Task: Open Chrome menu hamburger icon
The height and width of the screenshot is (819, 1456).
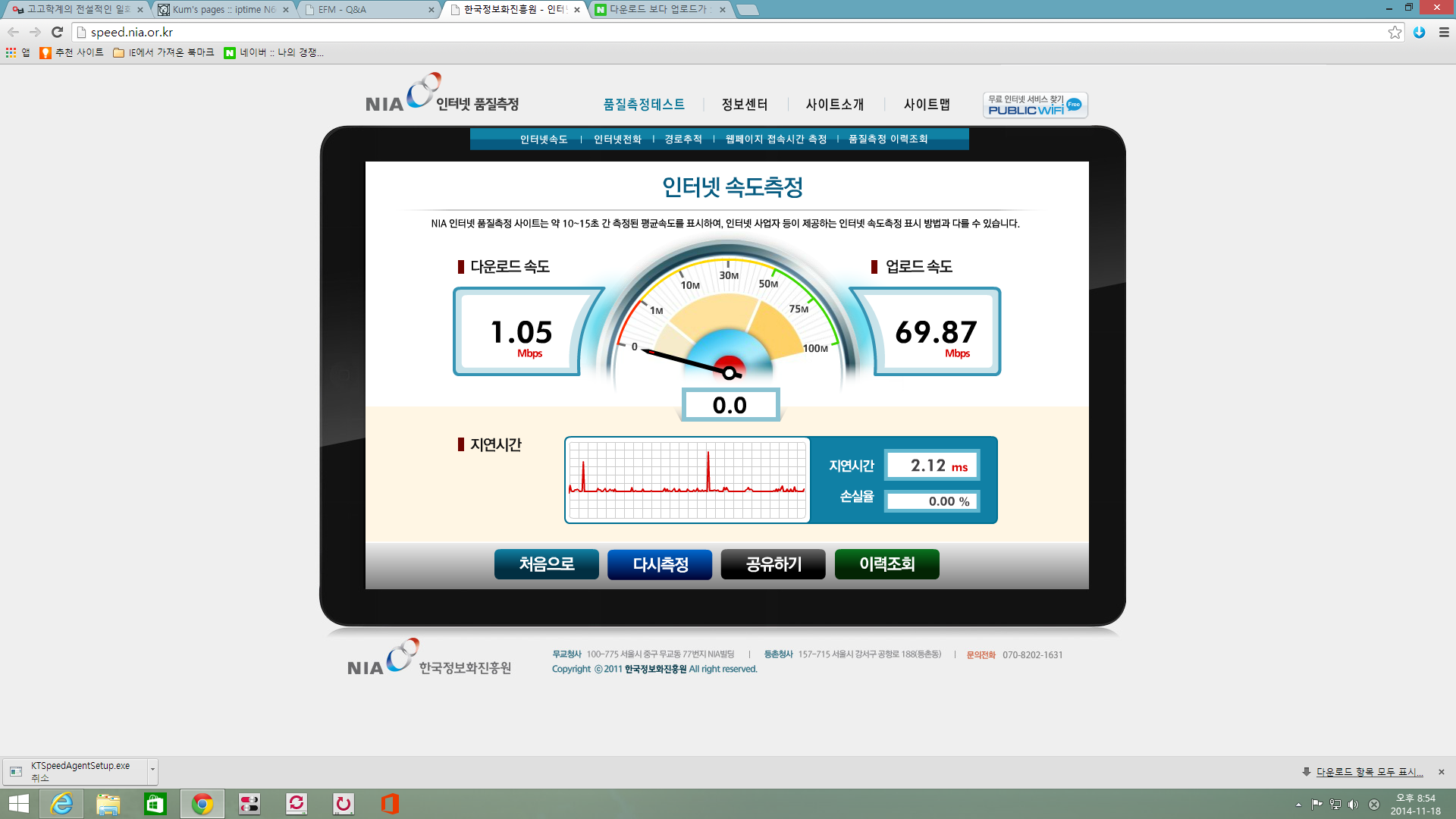Action: click(1444, 32)
